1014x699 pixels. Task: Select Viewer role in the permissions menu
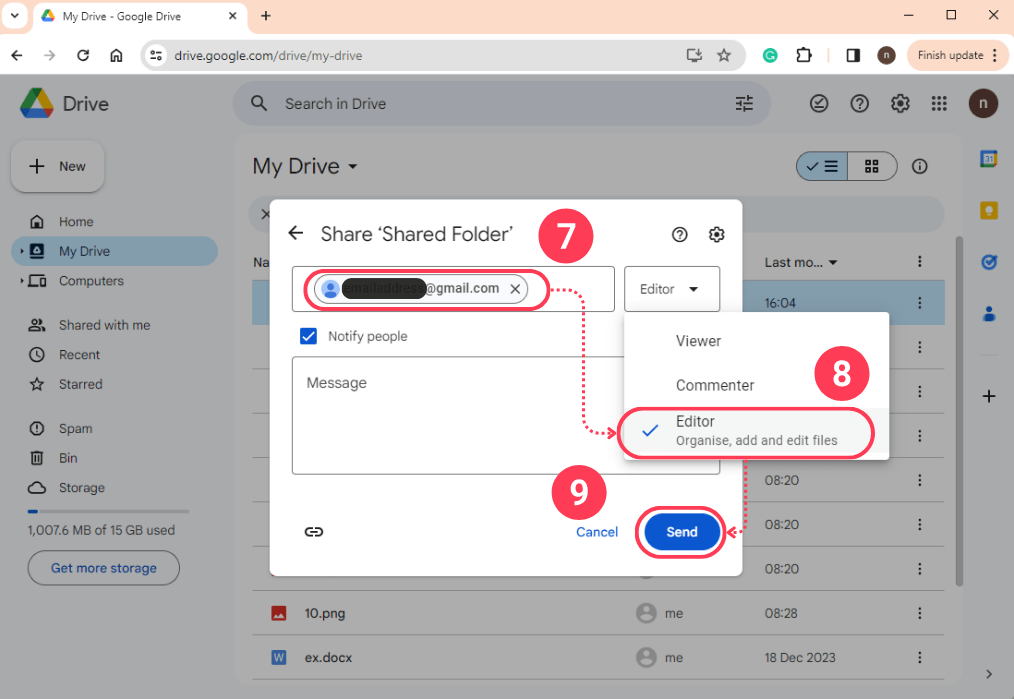pyautogui.click(x=697, y=340)
